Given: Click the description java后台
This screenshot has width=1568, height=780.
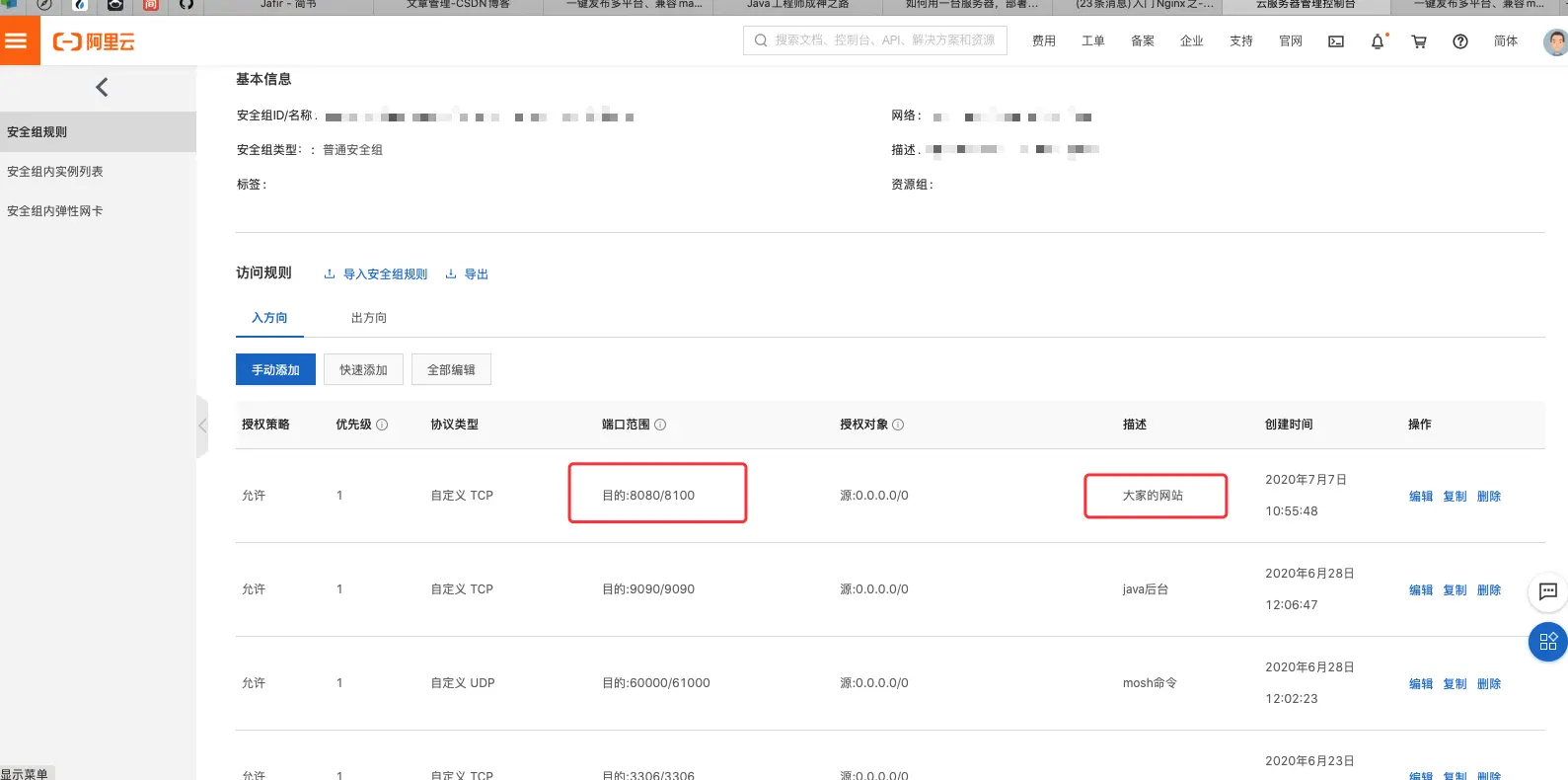Looking at the screenshot, I should pos(1146,589).
